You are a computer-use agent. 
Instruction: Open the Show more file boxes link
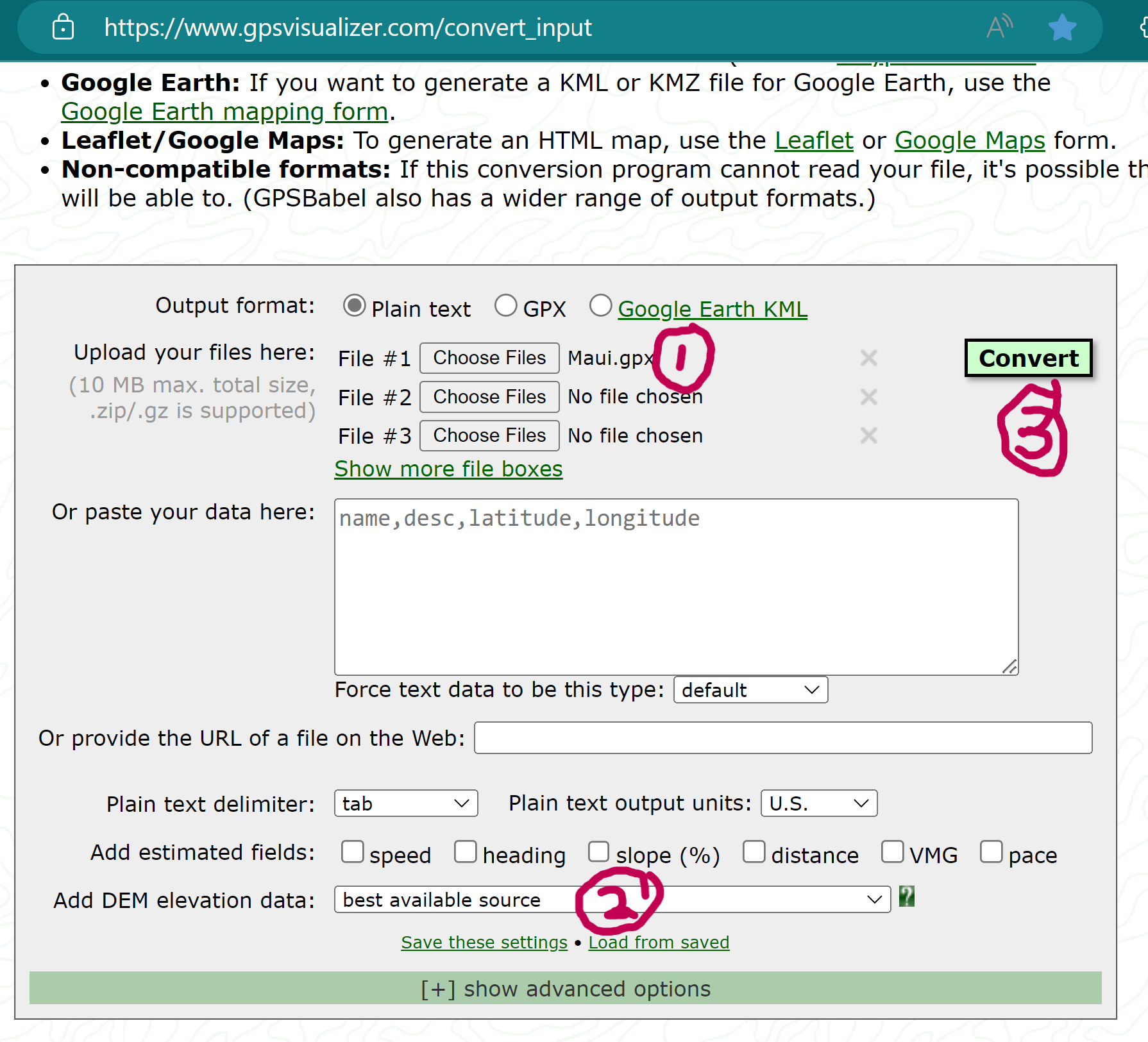tap(448, 469)
